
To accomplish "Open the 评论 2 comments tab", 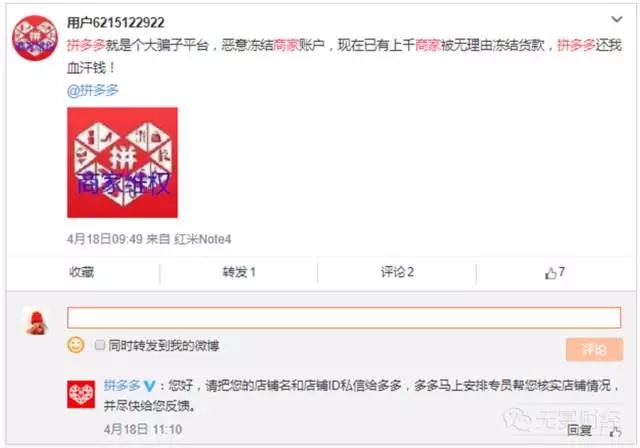I will tap(397, 272).
